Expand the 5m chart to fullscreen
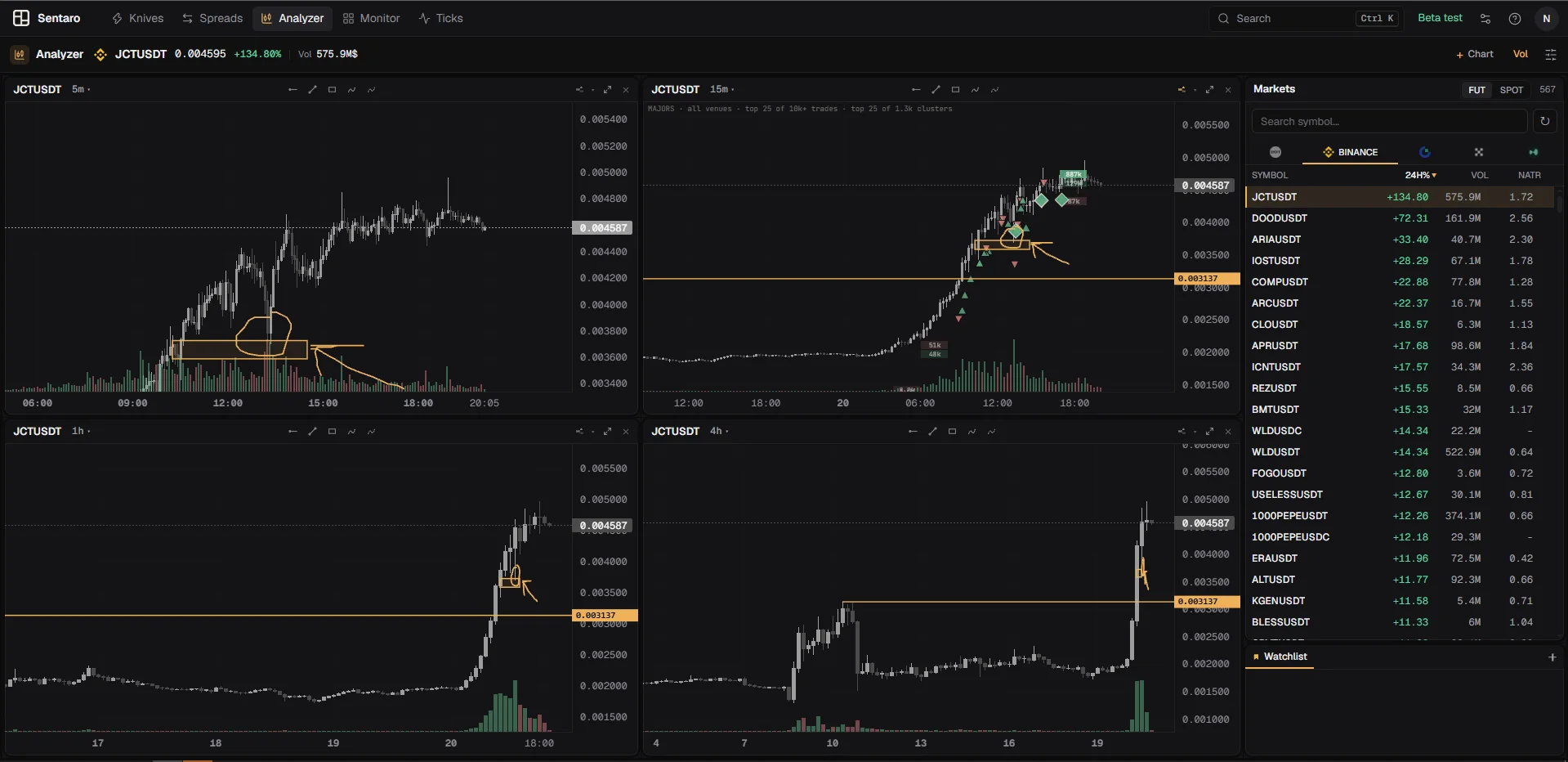 (607, 90)
